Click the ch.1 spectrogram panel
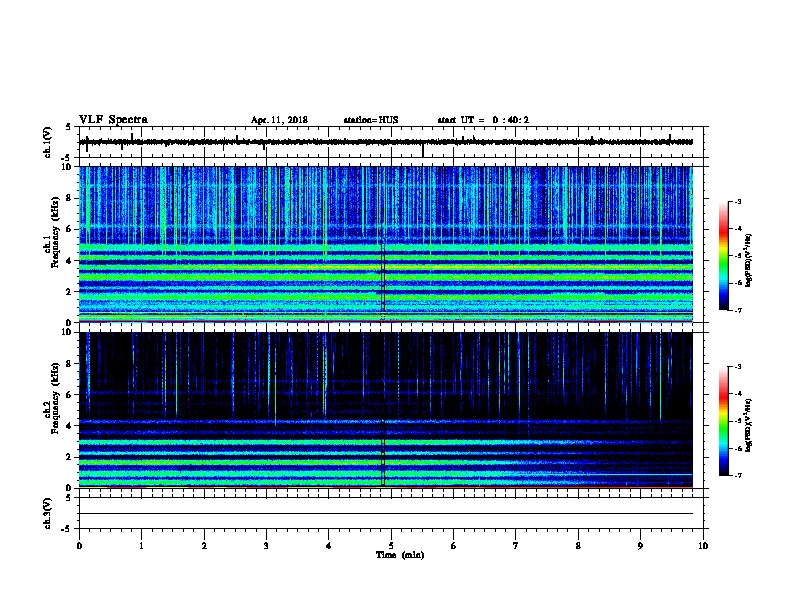 (386, 244)
